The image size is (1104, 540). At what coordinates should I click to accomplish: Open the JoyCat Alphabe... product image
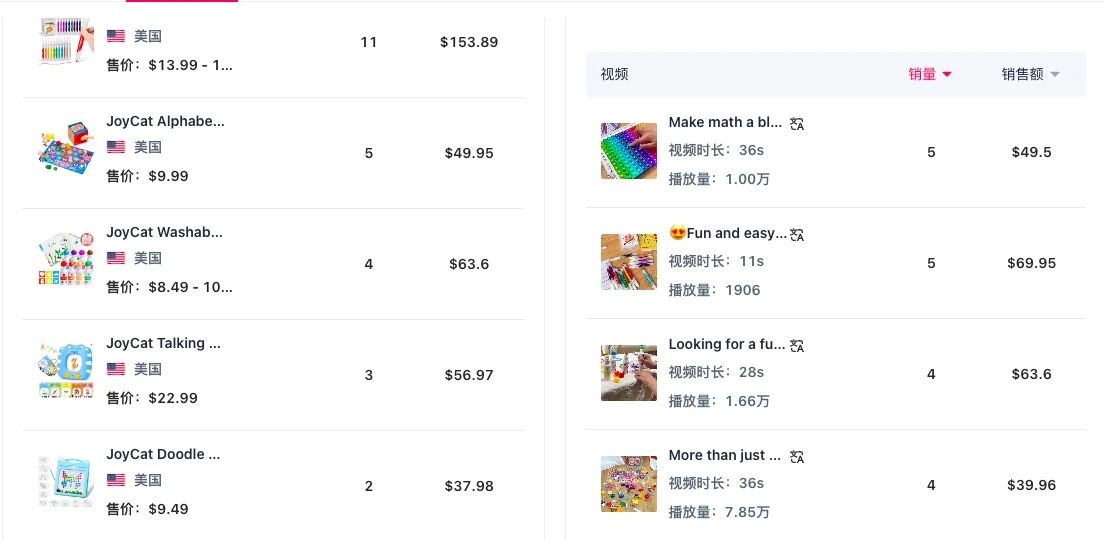tap(66, 149)
